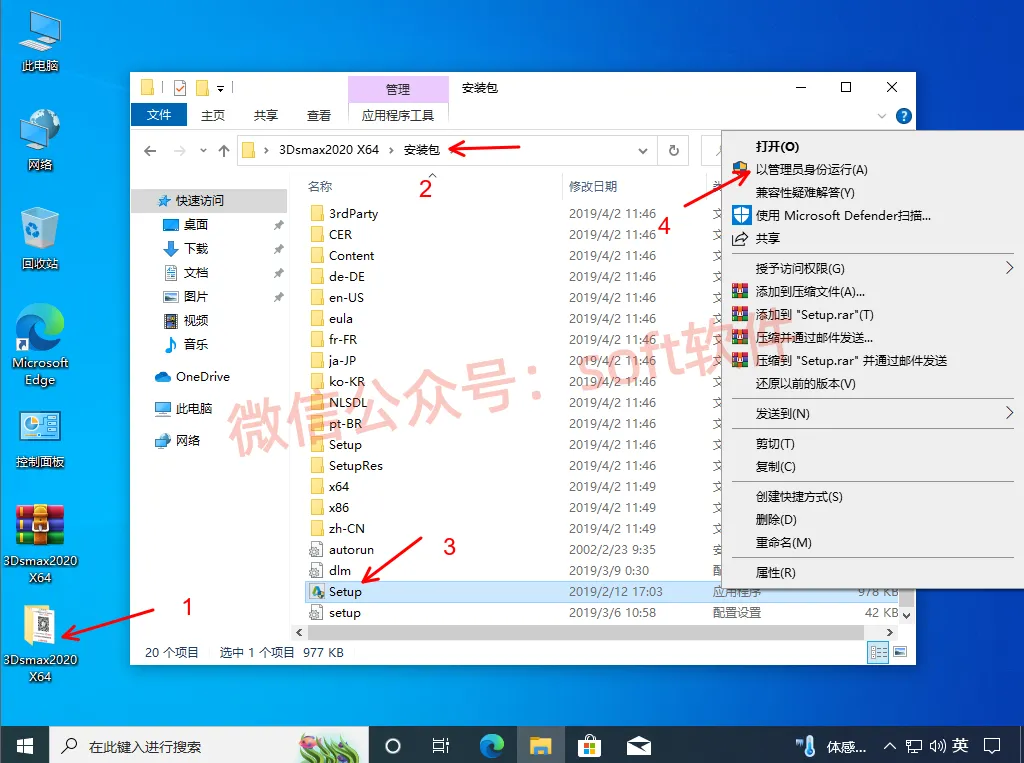Image resolution: width=1024 pixels, height=763 pixels.
Task: Open the 共享 ribbon tab
Action: pyautogui.click(x=266, y=116)
